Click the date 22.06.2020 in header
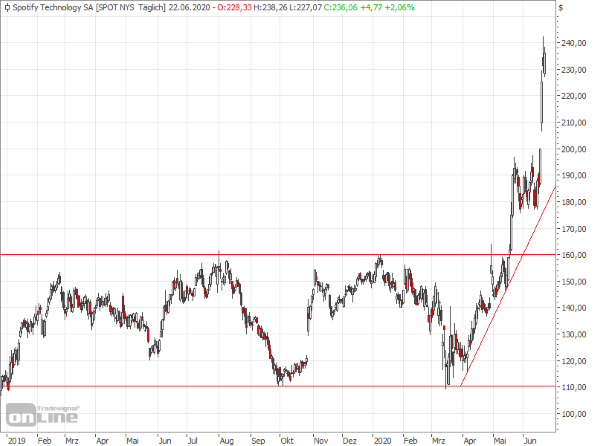The height and width of the screenshot is (446, 595). click(x=189, y=8)
